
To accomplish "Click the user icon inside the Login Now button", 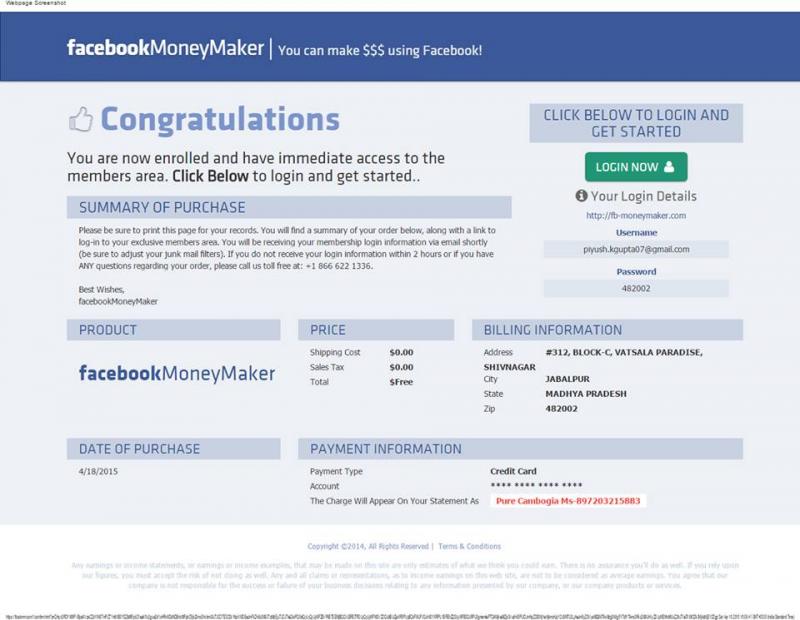I will tap(669, 167).
